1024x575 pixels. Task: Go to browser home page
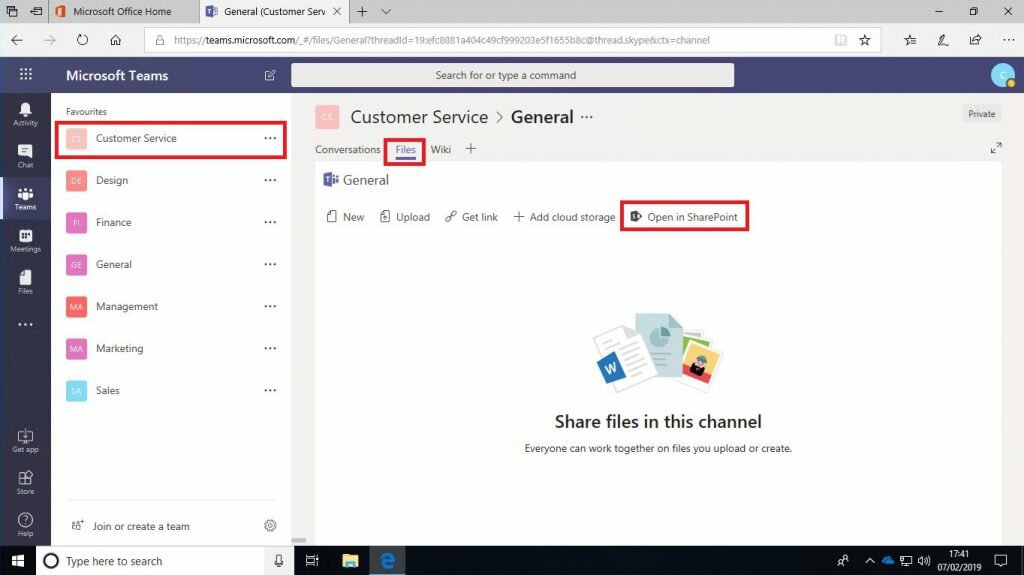click(x=116, y=40)
